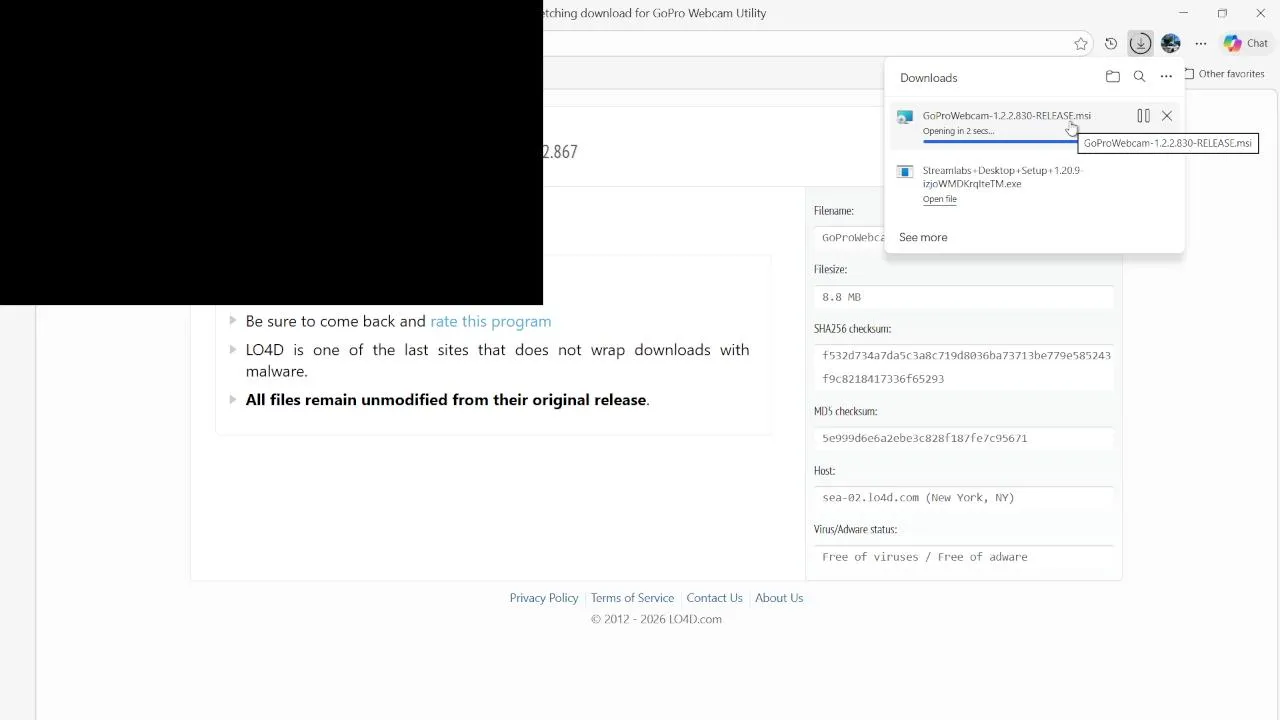Open downloads folder icon in Downloads panel
1280x720 pixels.
pos(1113,77)
